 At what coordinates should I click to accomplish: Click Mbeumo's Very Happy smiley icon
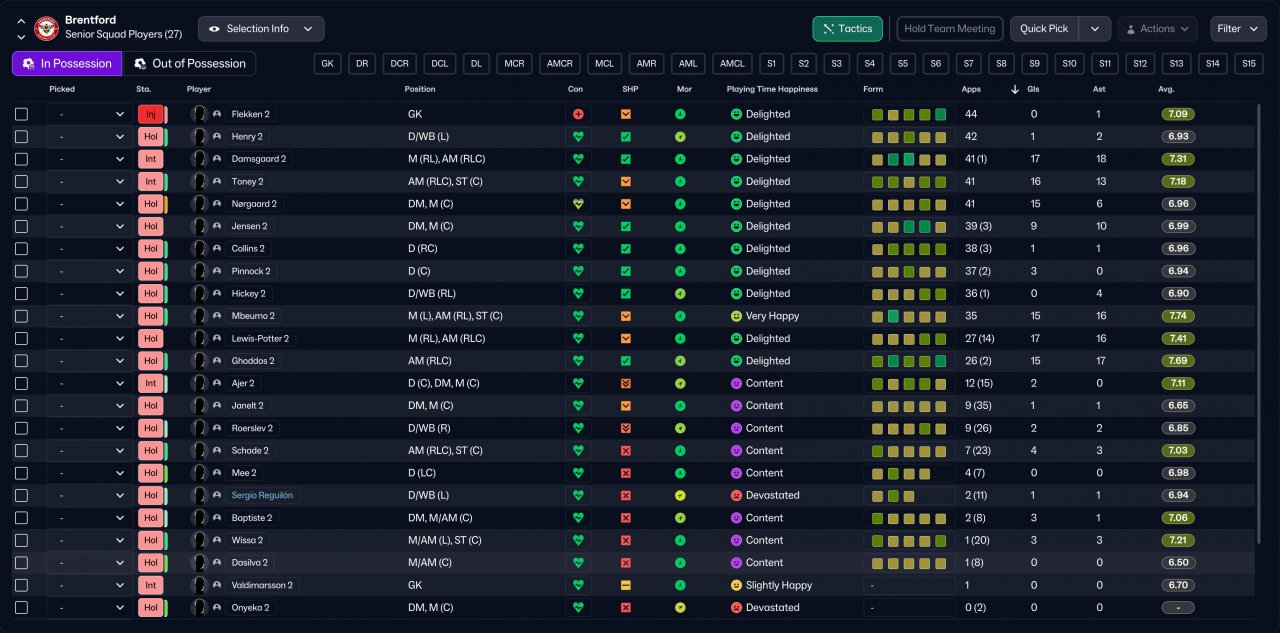736,316
